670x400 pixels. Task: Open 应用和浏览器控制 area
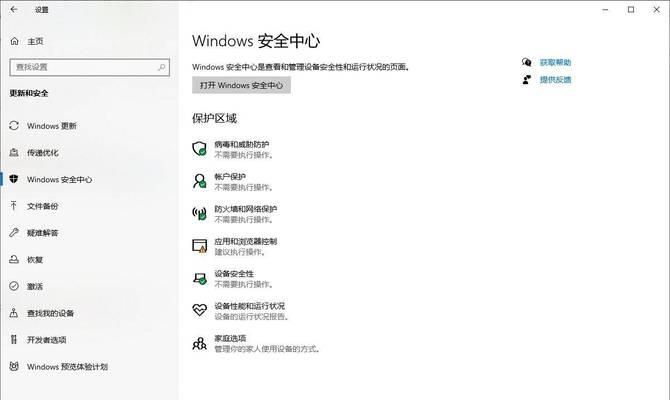(x=246, y=241)
